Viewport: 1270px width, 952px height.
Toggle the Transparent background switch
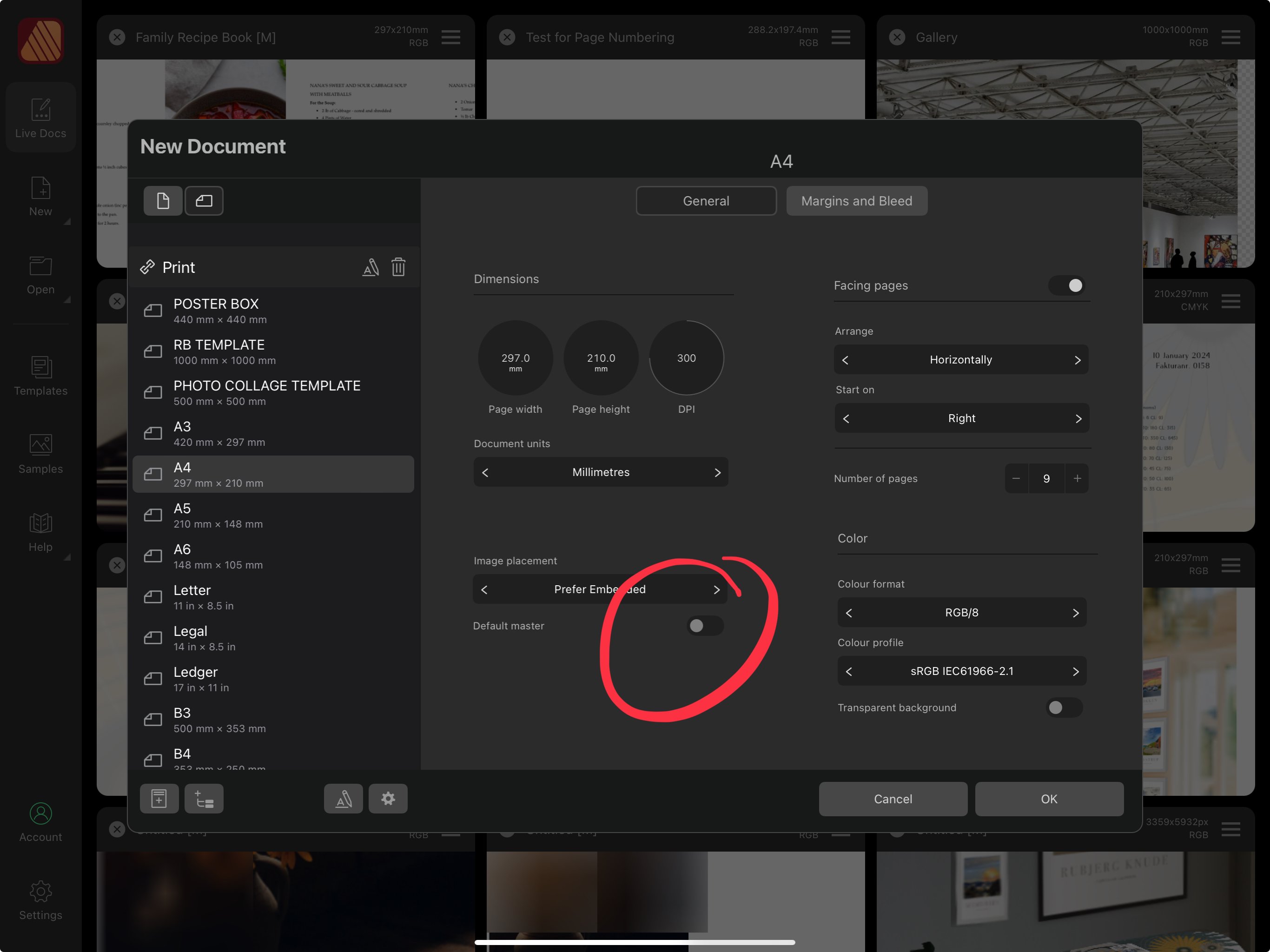tap(1064, 707)
